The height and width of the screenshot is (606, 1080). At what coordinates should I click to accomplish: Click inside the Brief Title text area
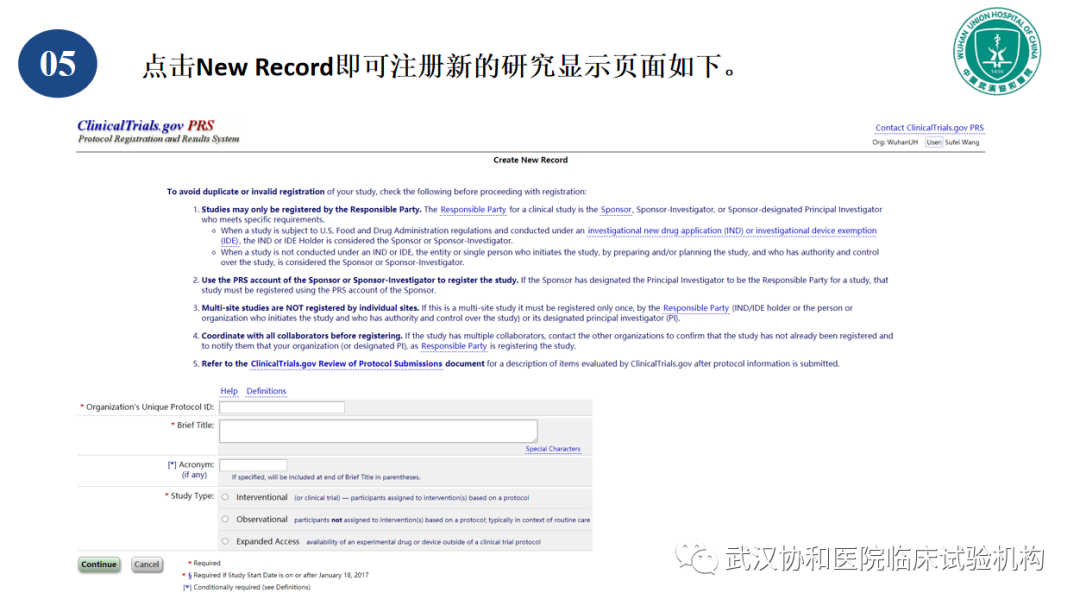378,430
